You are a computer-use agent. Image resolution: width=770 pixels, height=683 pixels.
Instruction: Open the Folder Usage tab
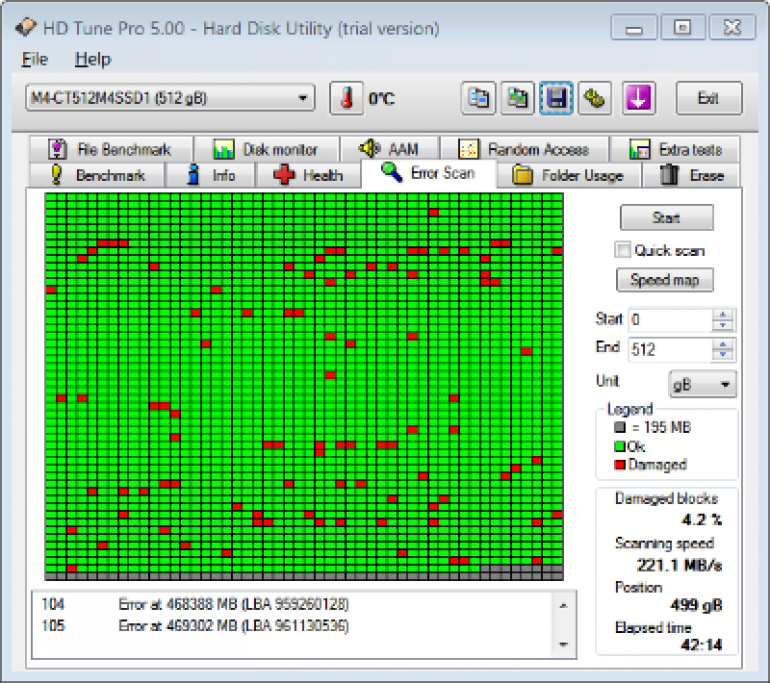[568, 175]
